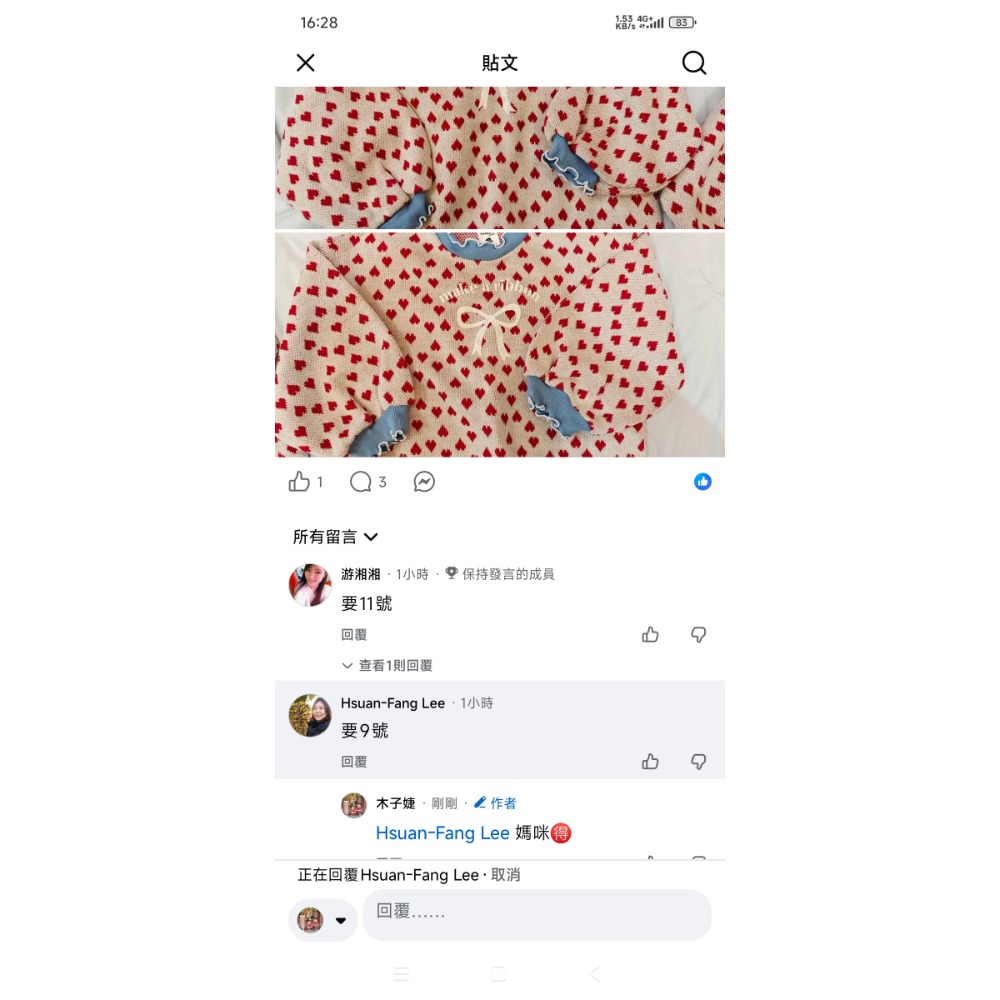Cancel replying via 取消
Image resolution: width=1000 pixels, height=1000 pixels.
pos(506,874)
